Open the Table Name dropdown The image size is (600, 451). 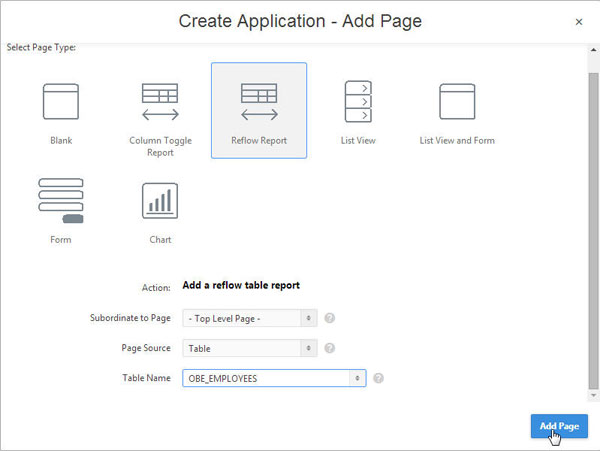[x=274, y=378]
